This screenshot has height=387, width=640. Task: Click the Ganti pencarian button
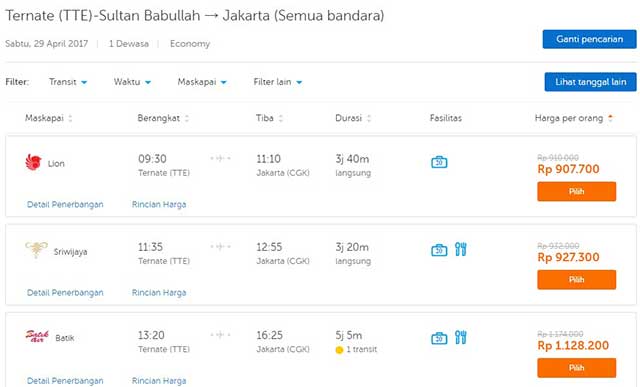[x=589, y=39]
